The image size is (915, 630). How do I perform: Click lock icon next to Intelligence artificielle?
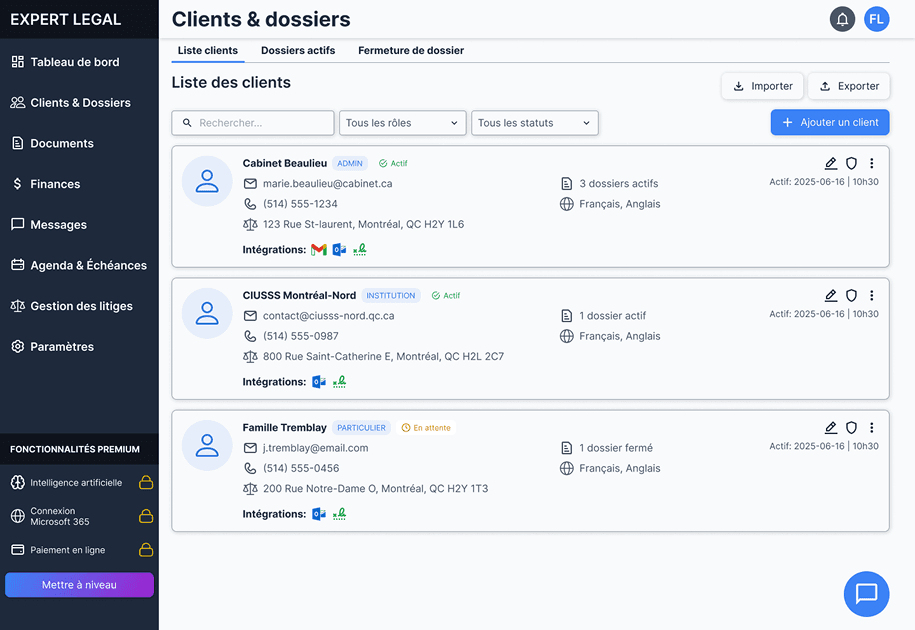(x=146, y=483)
